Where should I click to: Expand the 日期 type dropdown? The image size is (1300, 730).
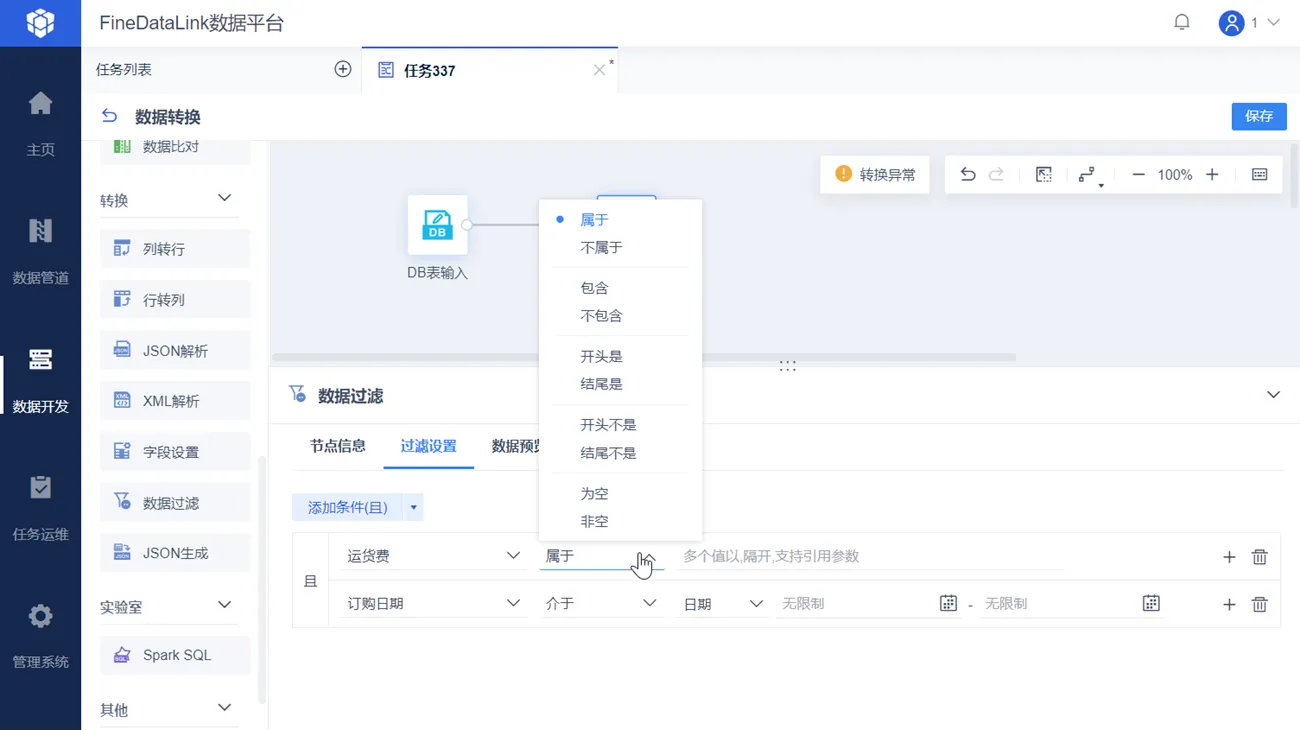coord(722,603)
